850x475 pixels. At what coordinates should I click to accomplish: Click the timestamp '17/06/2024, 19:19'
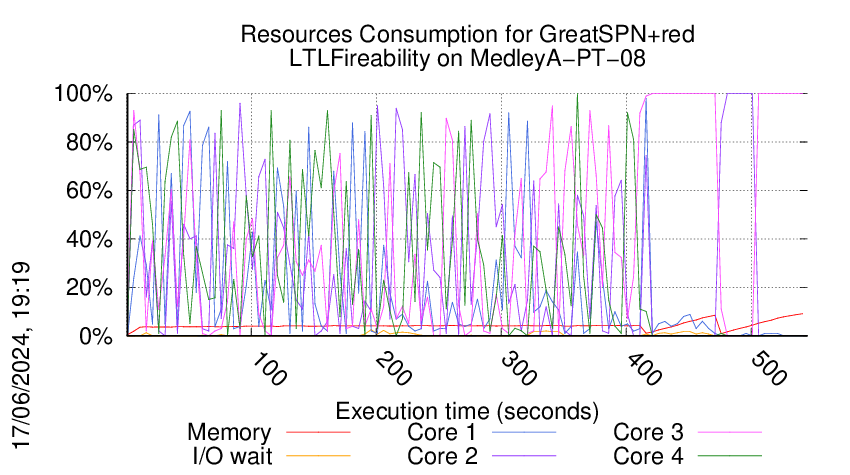coord(22,355)
